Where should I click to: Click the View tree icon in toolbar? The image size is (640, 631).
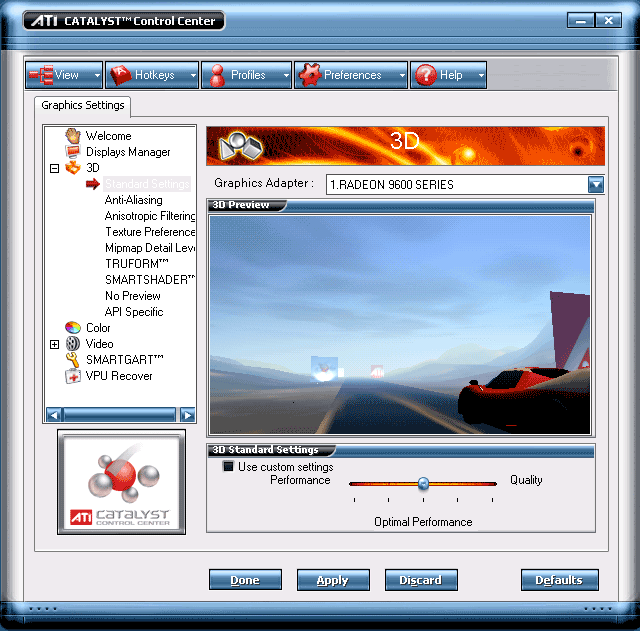pos(41,75)
